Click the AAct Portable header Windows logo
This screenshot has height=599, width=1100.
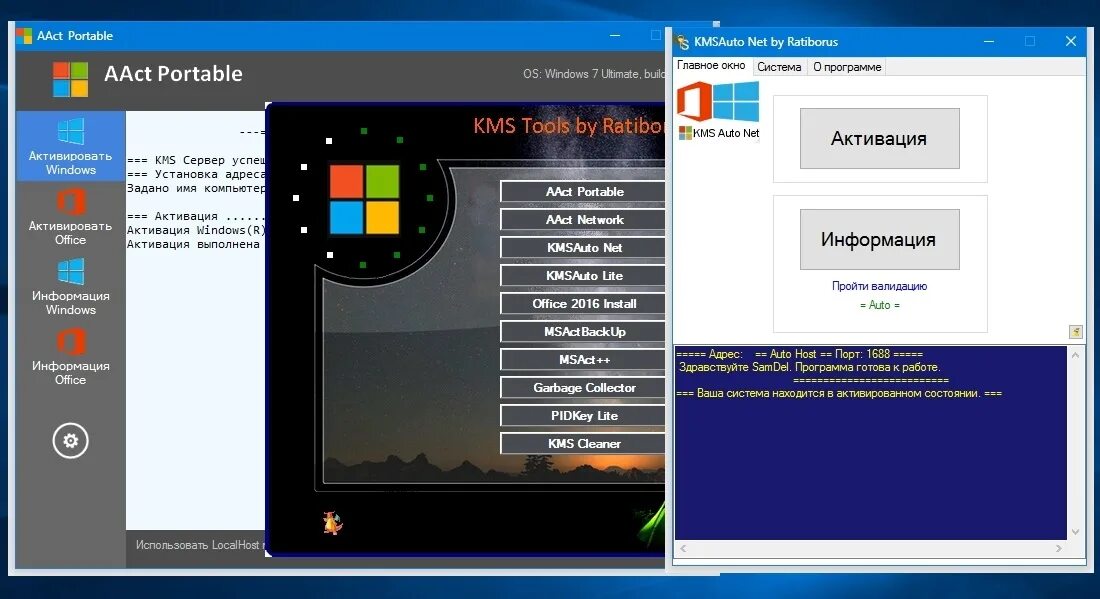click(x=70, y=79)
